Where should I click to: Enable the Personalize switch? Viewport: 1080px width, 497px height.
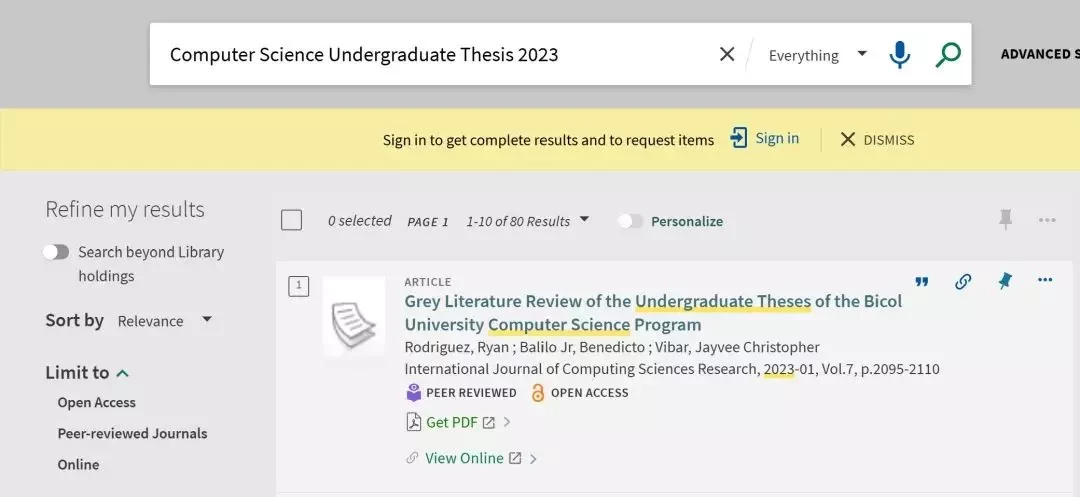(x=630, y=221)
